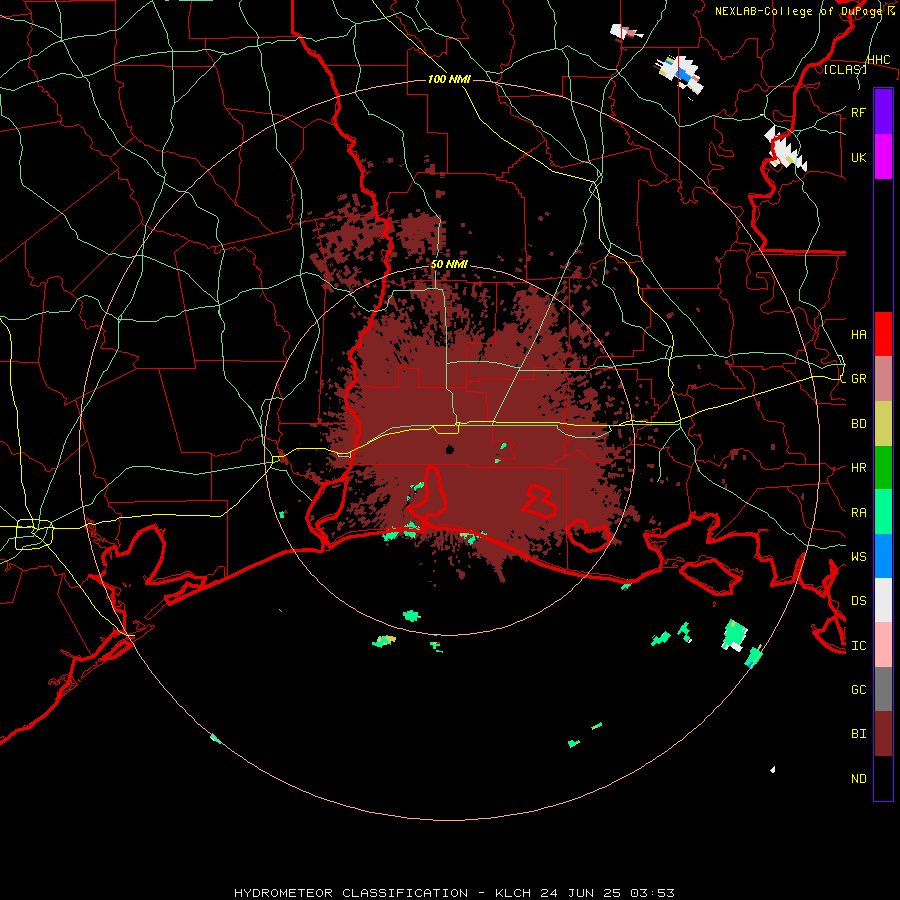Click the ND legend label
This screenshot has height=900, width=900.
(x=859, y=779)
